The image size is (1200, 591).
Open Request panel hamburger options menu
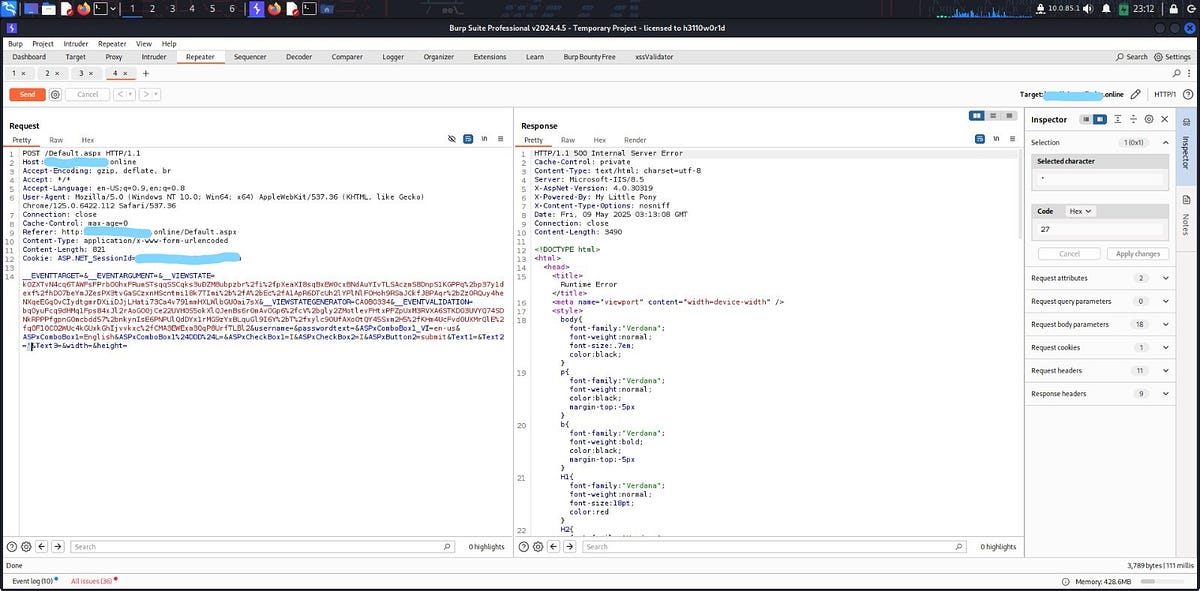(x=500, y=140)
